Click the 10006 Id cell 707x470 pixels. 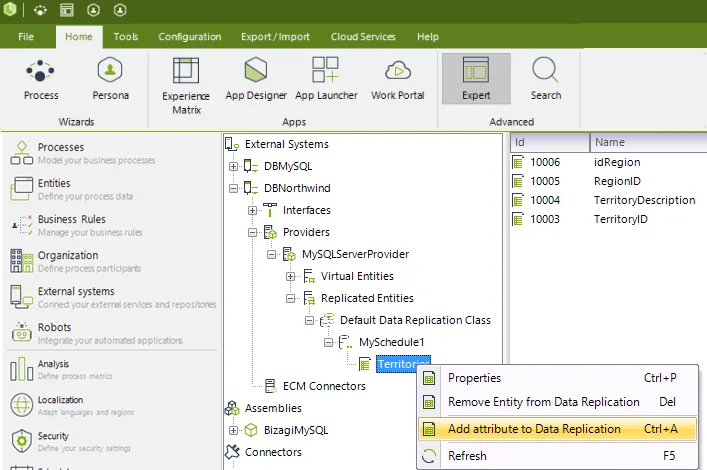545,162
